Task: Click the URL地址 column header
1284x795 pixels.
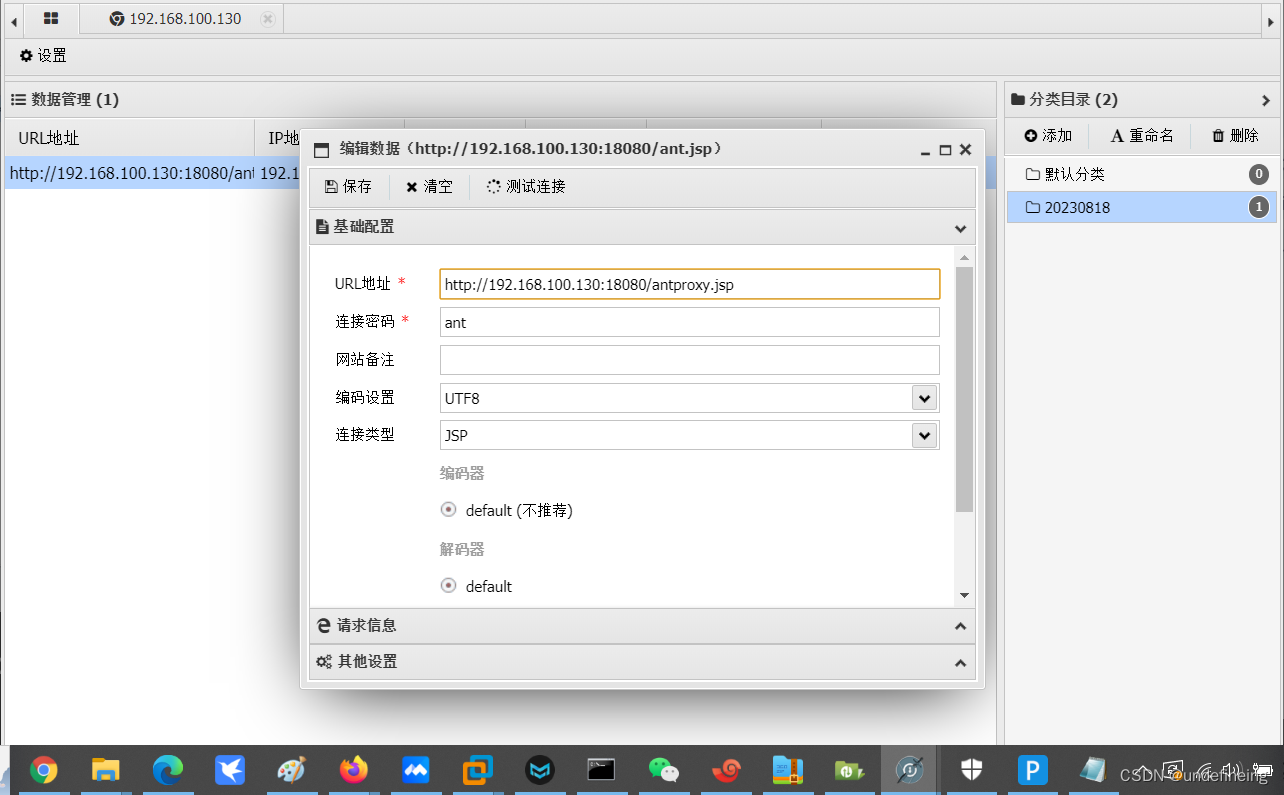Action: click(130, 138)
